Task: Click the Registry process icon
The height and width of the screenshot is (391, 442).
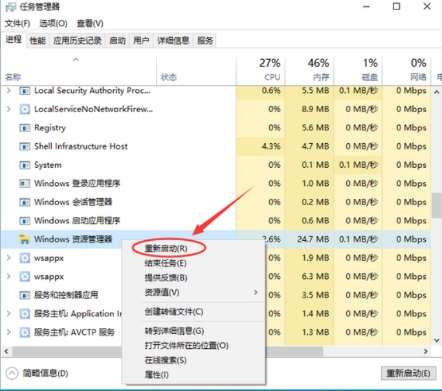Action: pos(24,128)
